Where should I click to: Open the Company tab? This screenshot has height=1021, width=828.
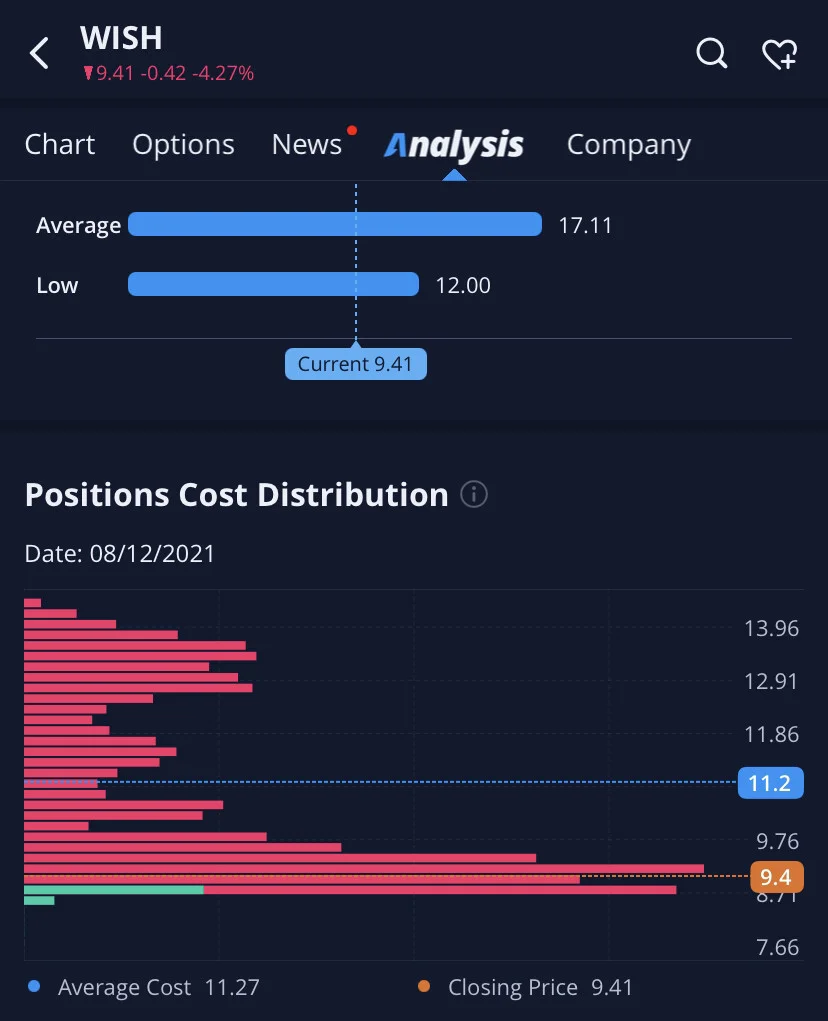pos(629,145)
